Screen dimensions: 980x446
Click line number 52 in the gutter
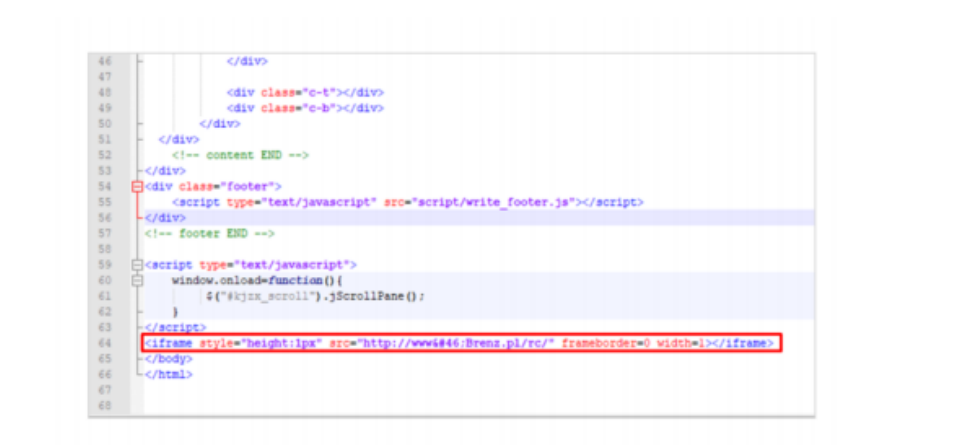pos(104,155)
